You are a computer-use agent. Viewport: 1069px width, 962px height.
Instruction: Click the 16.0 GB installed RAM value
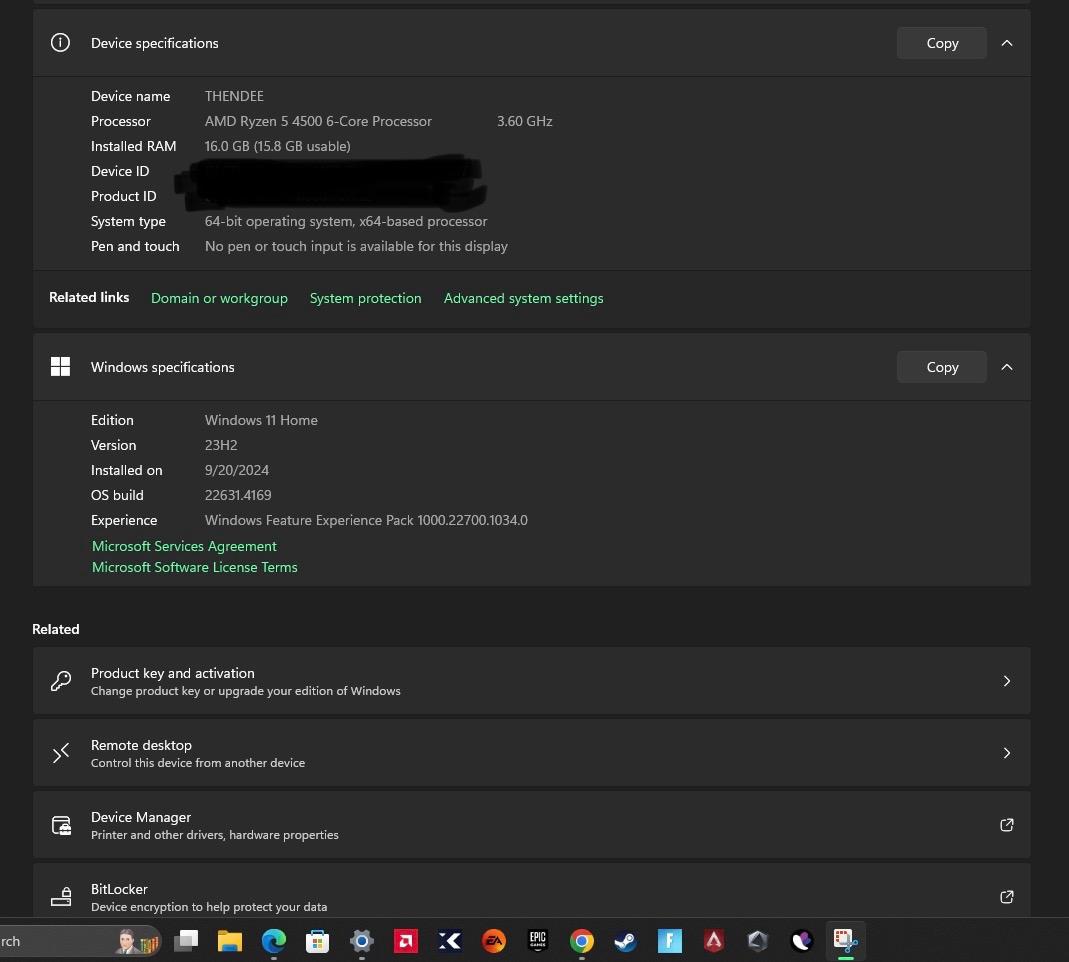[x=277, y=146]
